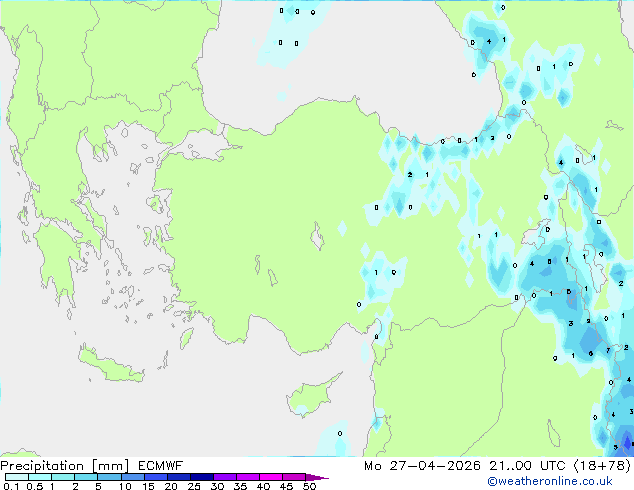
Task: Click the "Mo" weekday label
Action: tap(373, 466)
